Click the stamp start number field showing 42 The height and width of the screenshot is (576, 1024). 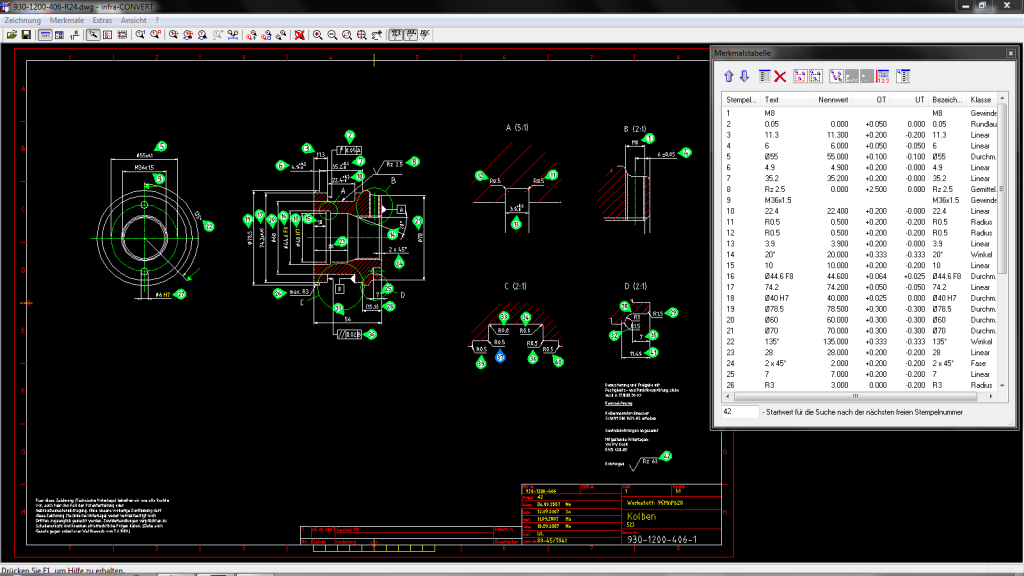click(741, 412)
